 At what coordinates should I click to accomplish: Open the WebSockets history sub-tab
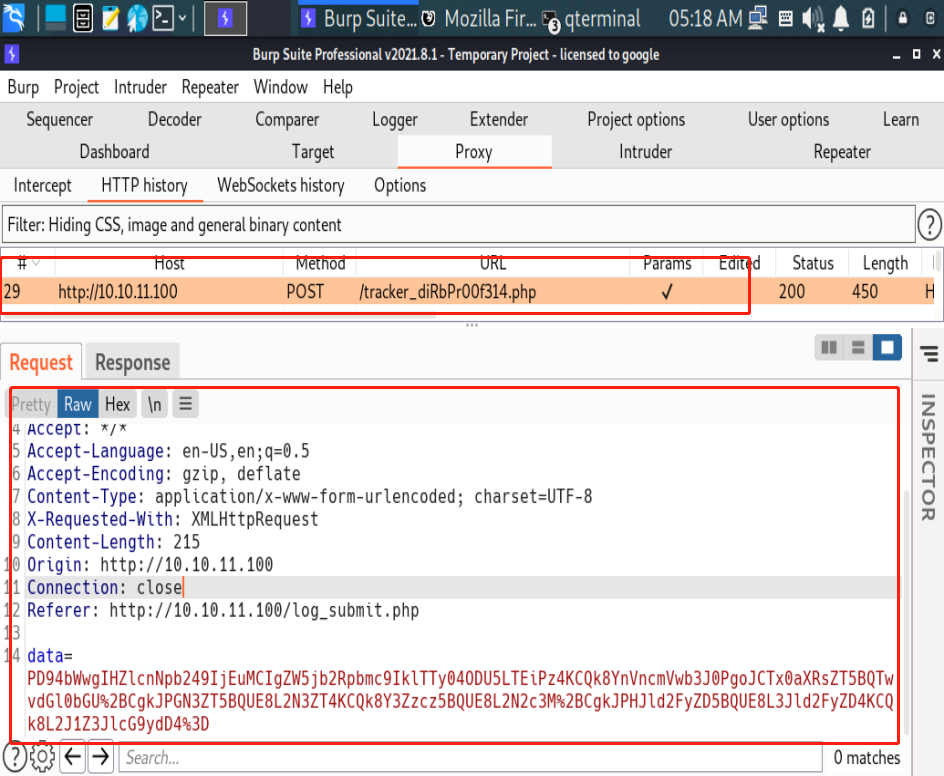(x=281, y=185)
